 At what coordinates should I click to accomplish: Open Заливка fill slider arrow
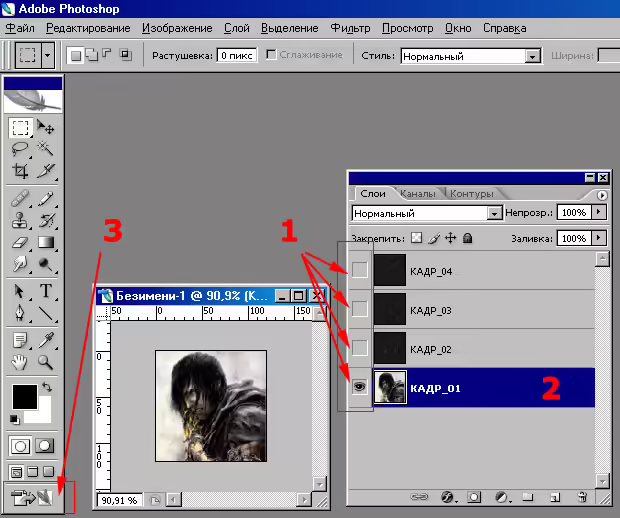pyautogui.click(x=599, y=238)
